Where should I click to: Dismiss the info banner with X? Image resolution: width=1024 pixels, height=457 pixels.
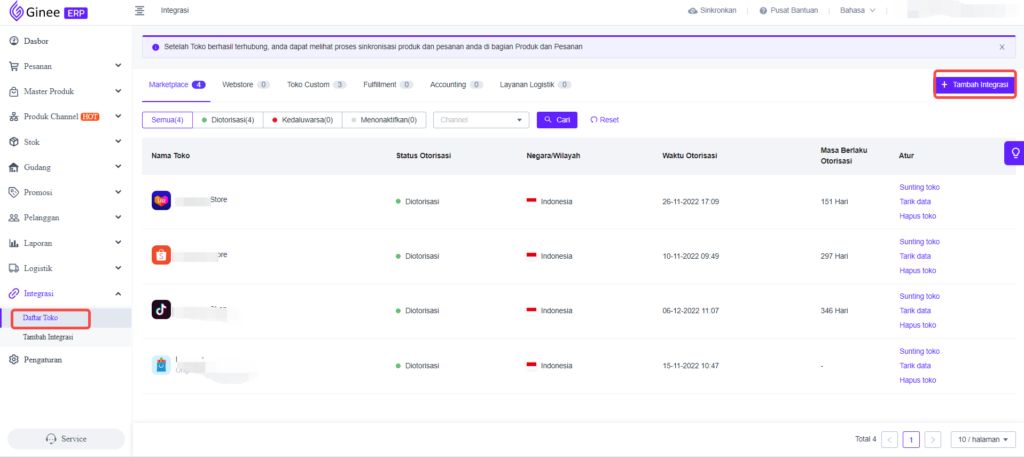1002,47
